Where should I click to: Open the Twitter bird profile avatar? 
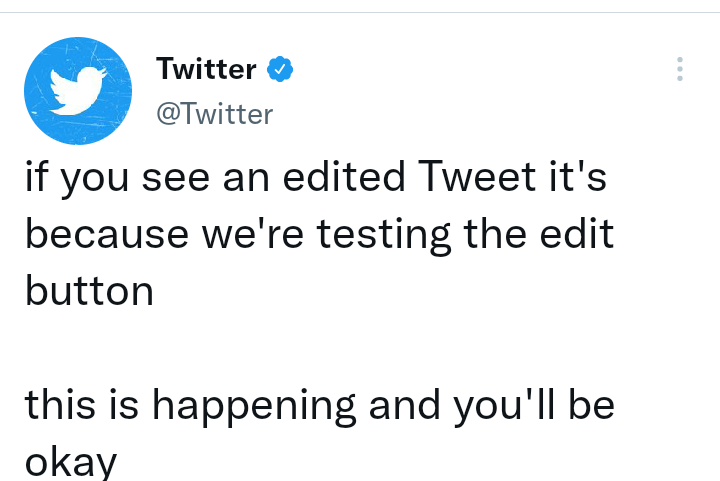pos(78,91)
